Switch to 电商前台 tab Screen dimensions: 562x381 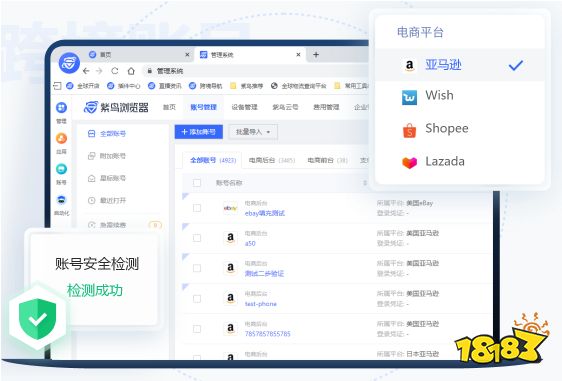pos(328,160)
